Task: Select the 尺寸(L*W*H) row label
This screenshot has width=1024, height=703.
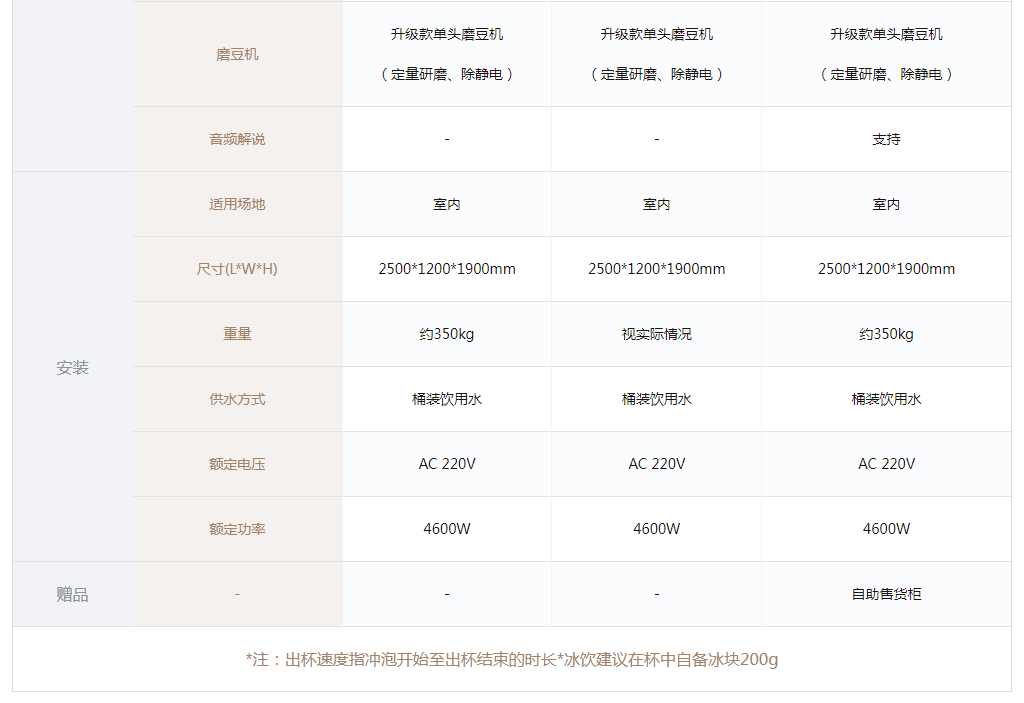Action: coord(237,269)
